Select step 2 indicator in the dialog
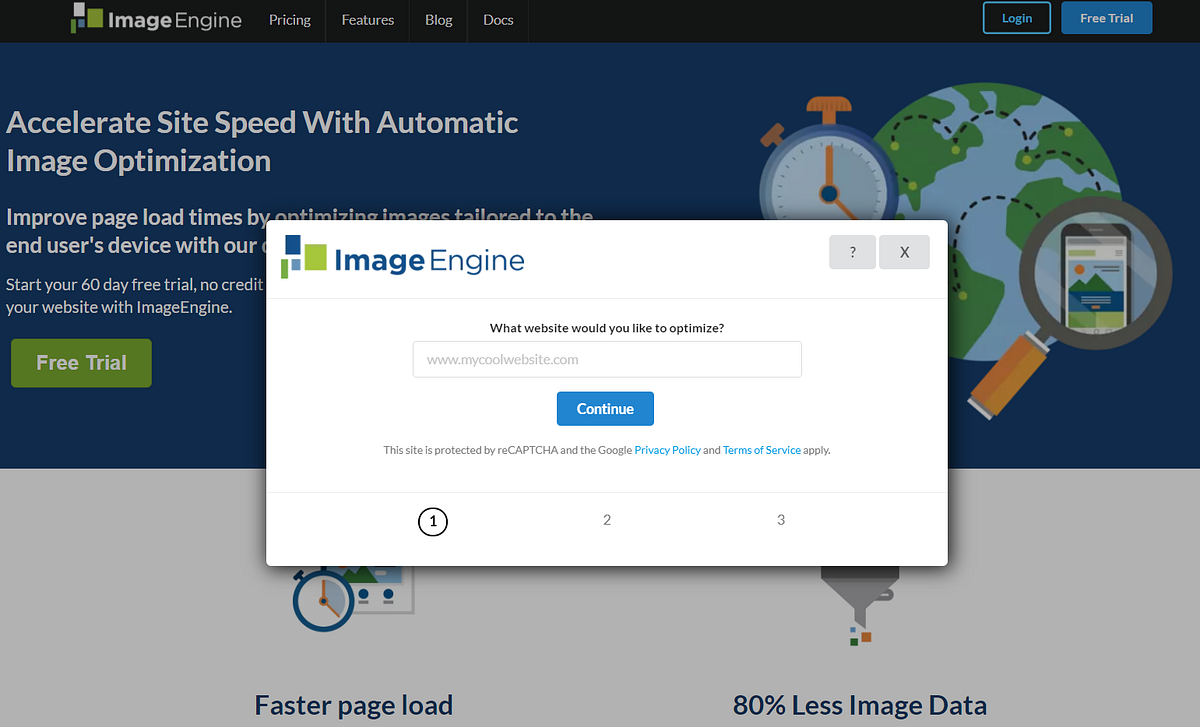Screen dimensions: 1200x727 pos(607,520)
